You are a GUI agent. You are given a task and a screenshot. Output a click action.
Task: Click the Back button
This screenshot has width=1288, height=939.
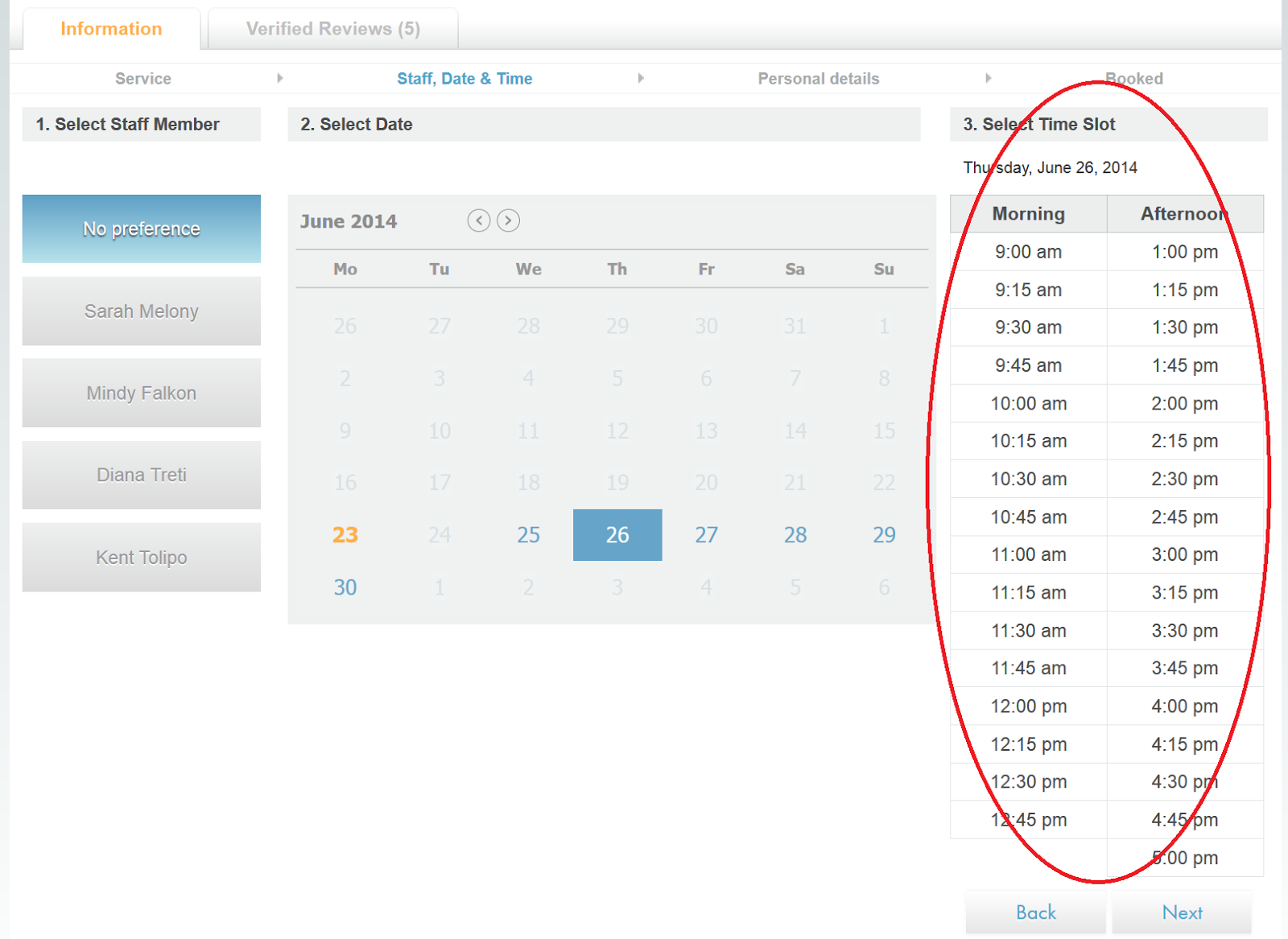pyautogui.click(x=1035, y=912)
